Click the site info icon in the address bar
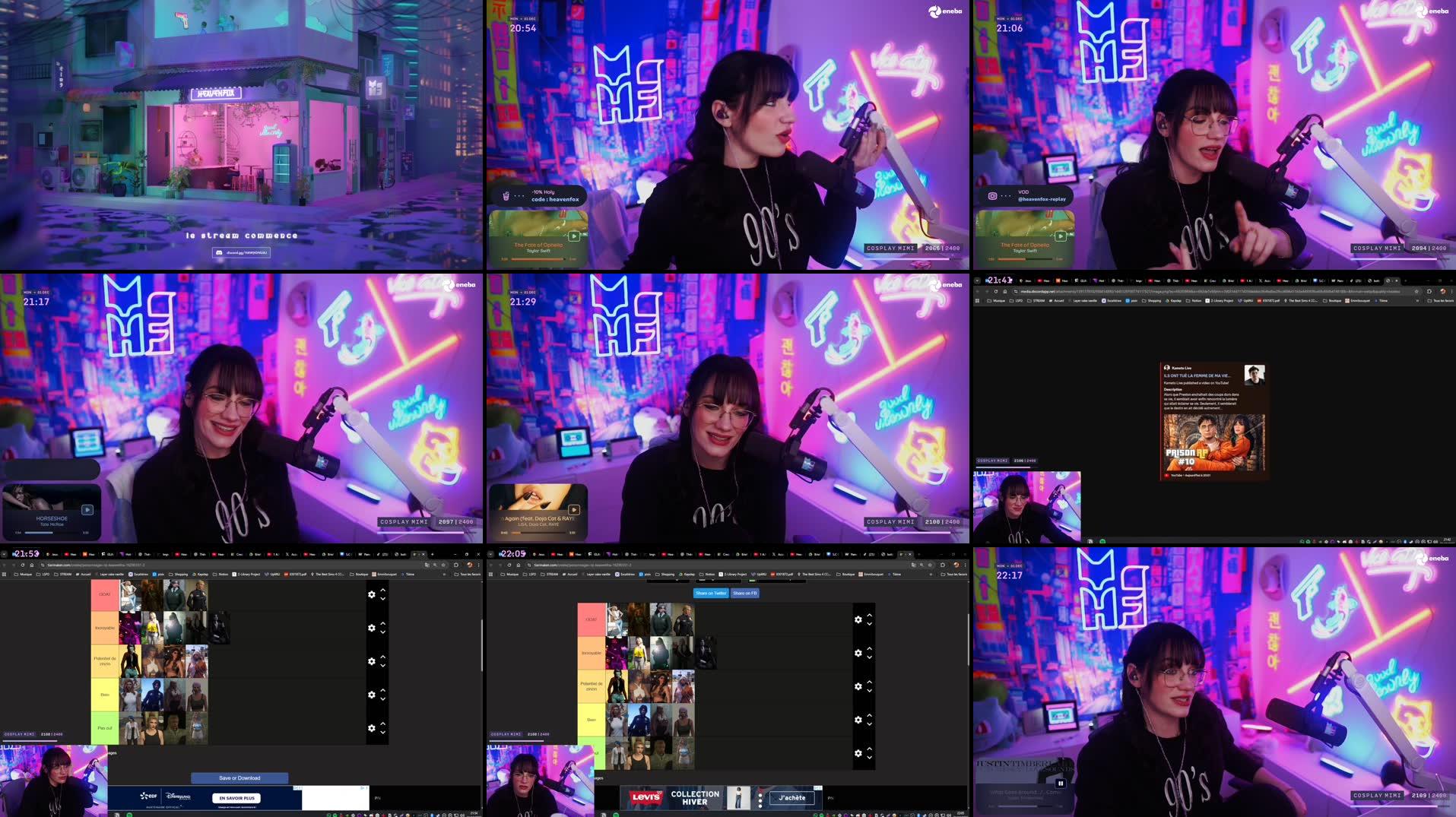 tap(43, 565)
